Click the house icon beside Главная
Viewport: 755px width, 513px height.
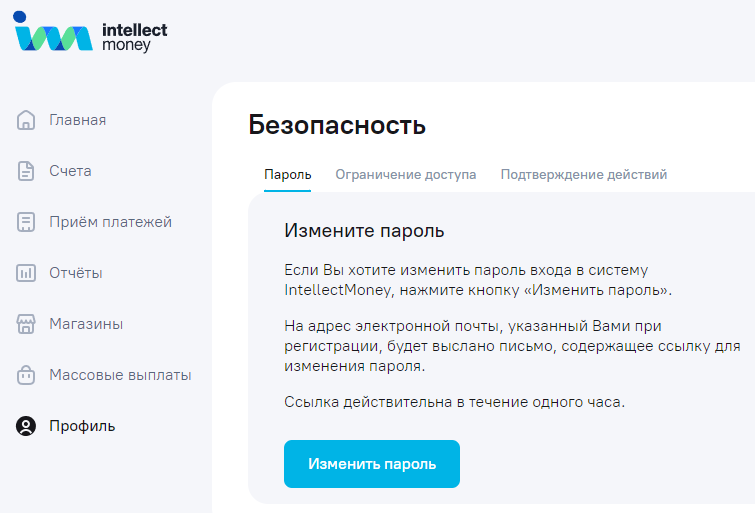coord(26,121)
